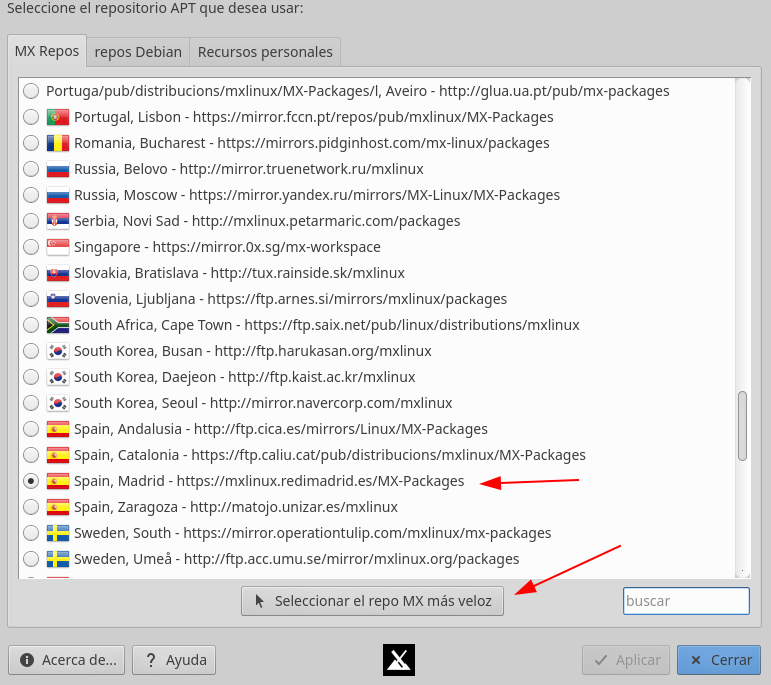The height and width of the screenshot is (685, 771).
Task: Click the Slovakia flag icon
Action: click(58, 273)
